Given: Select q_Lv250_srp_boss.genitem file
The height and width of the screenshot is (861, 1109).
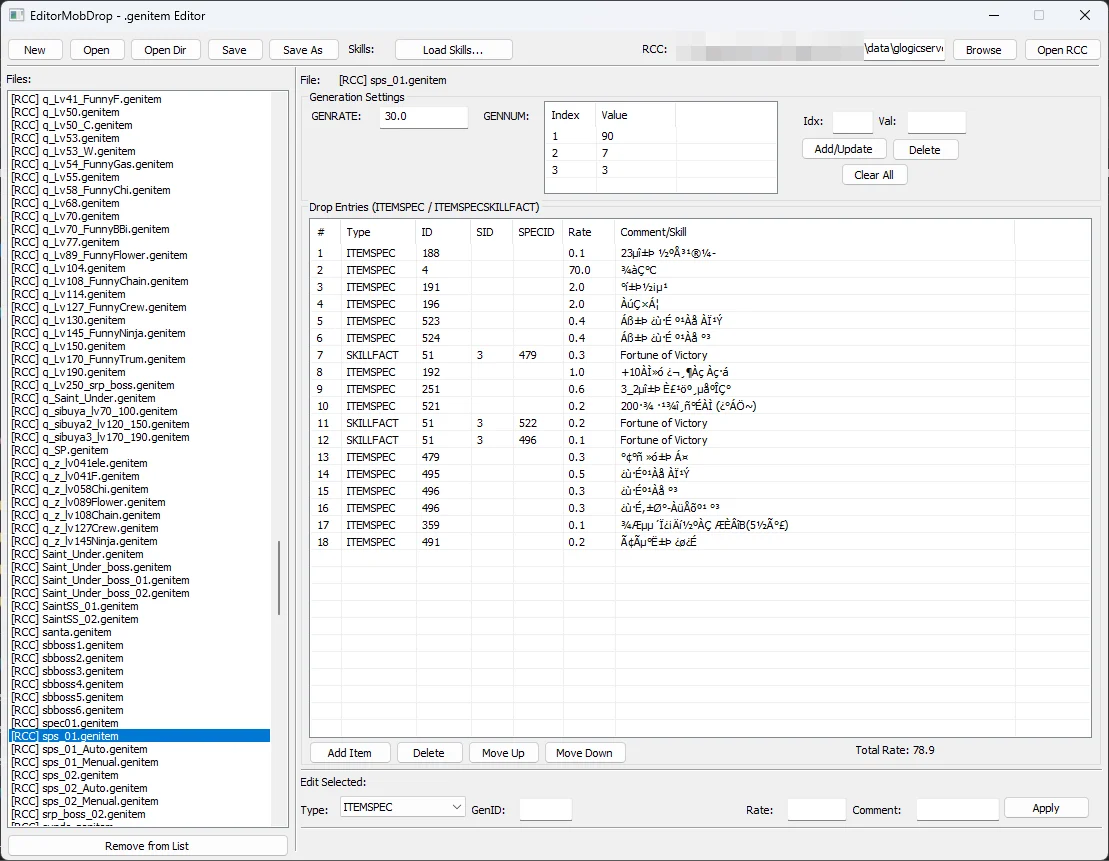Looking at the screenshot, I should point(140,386).
